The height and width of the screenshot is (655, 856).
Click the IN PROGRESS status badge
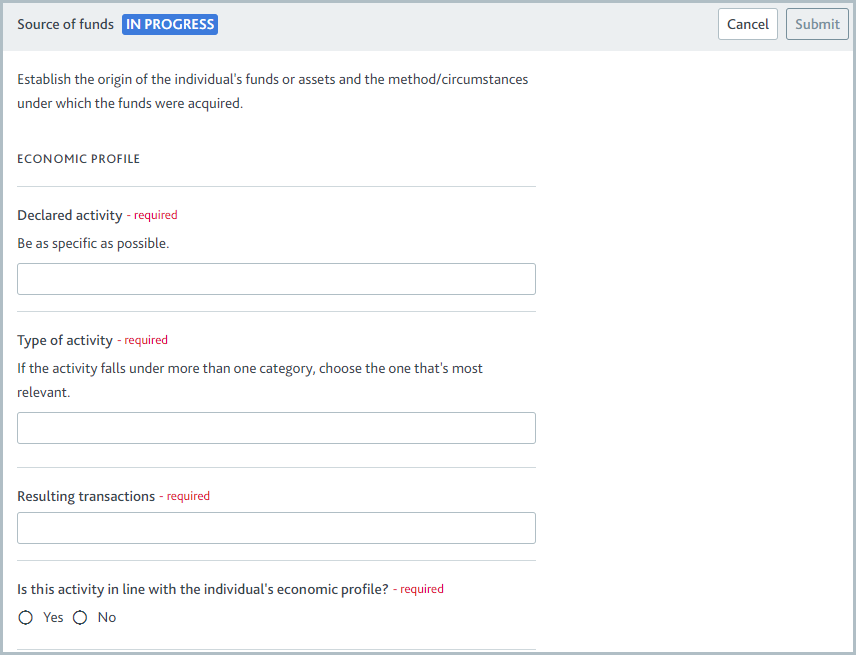(x=169, y=23)
